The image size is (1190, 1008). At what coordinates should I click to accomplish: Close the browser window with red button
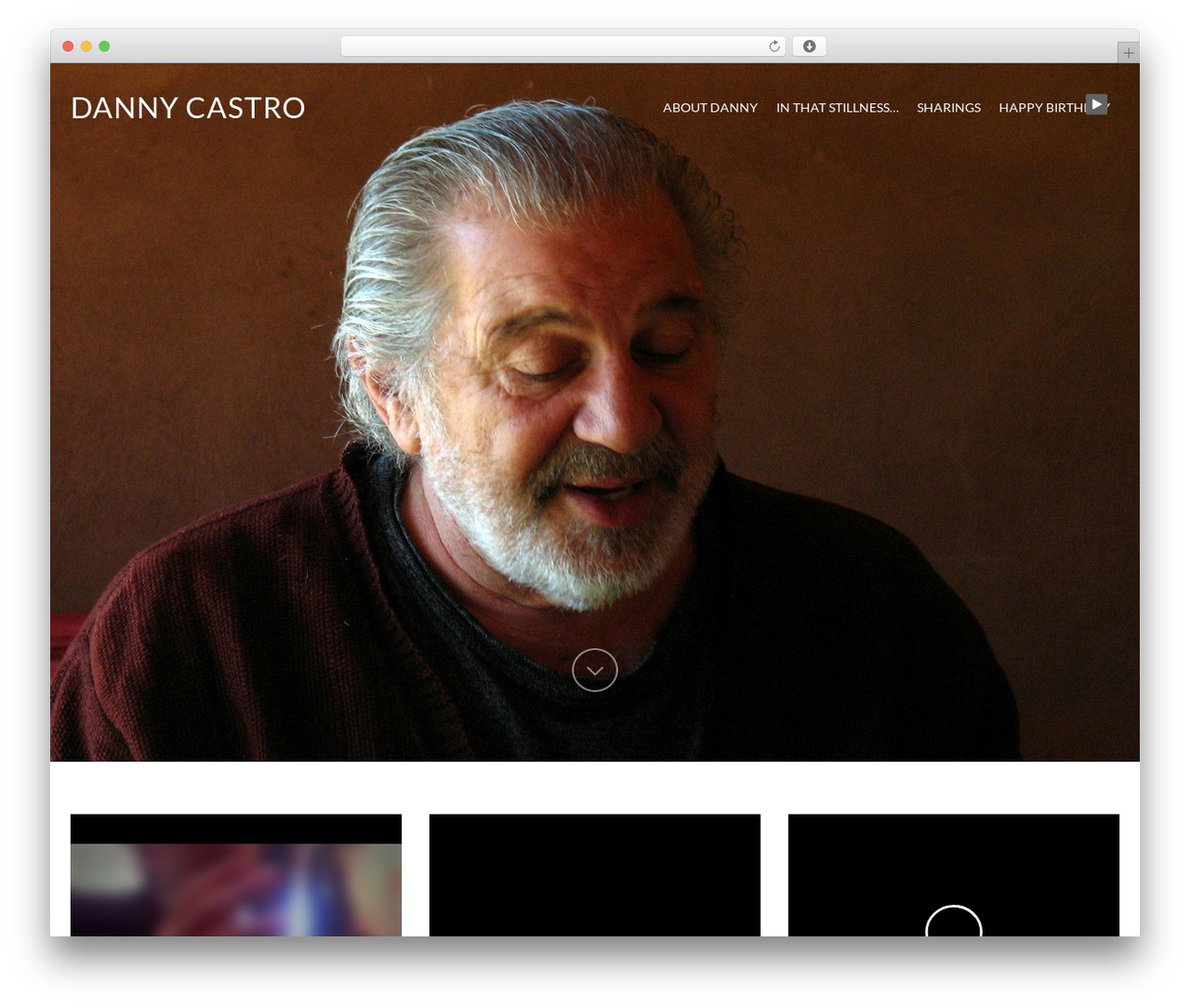(x=68, y=46)
